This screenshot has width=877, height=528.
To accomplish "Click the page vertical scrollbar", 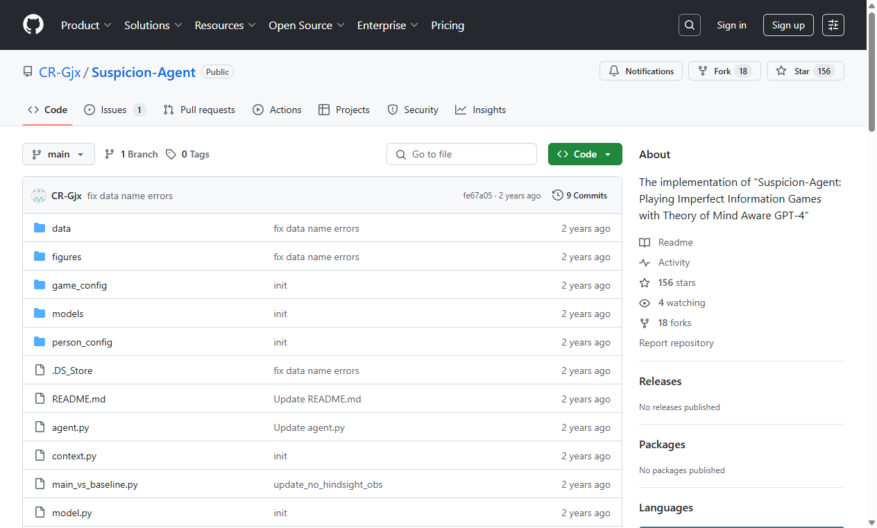I will [x=871, y=72].
